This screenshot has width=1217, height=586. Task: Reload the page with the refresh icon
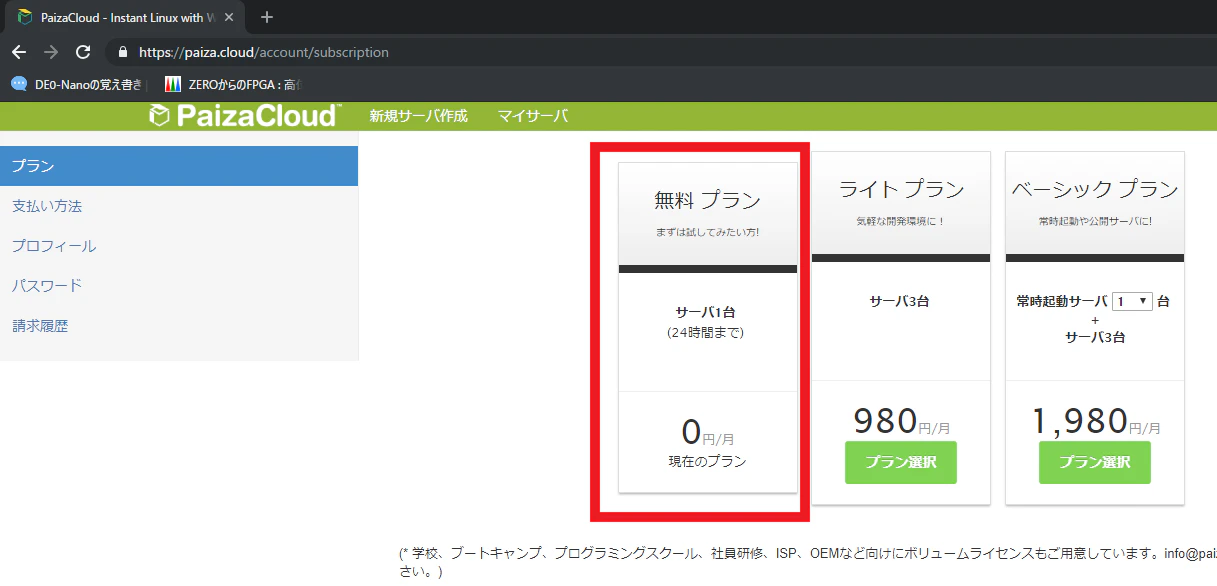[83, 52]
